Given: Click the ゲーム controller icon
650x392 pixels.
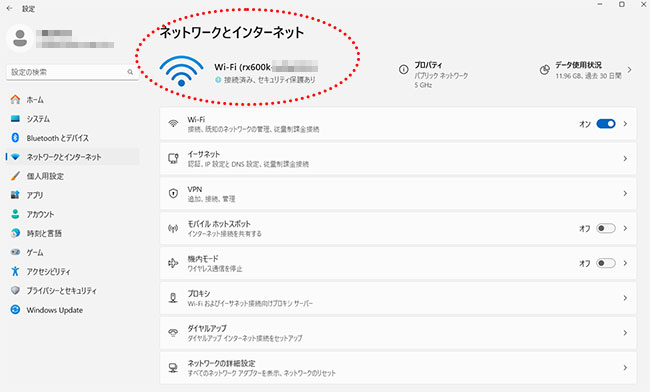Looking at the screenshot, I should pos(15,252).
